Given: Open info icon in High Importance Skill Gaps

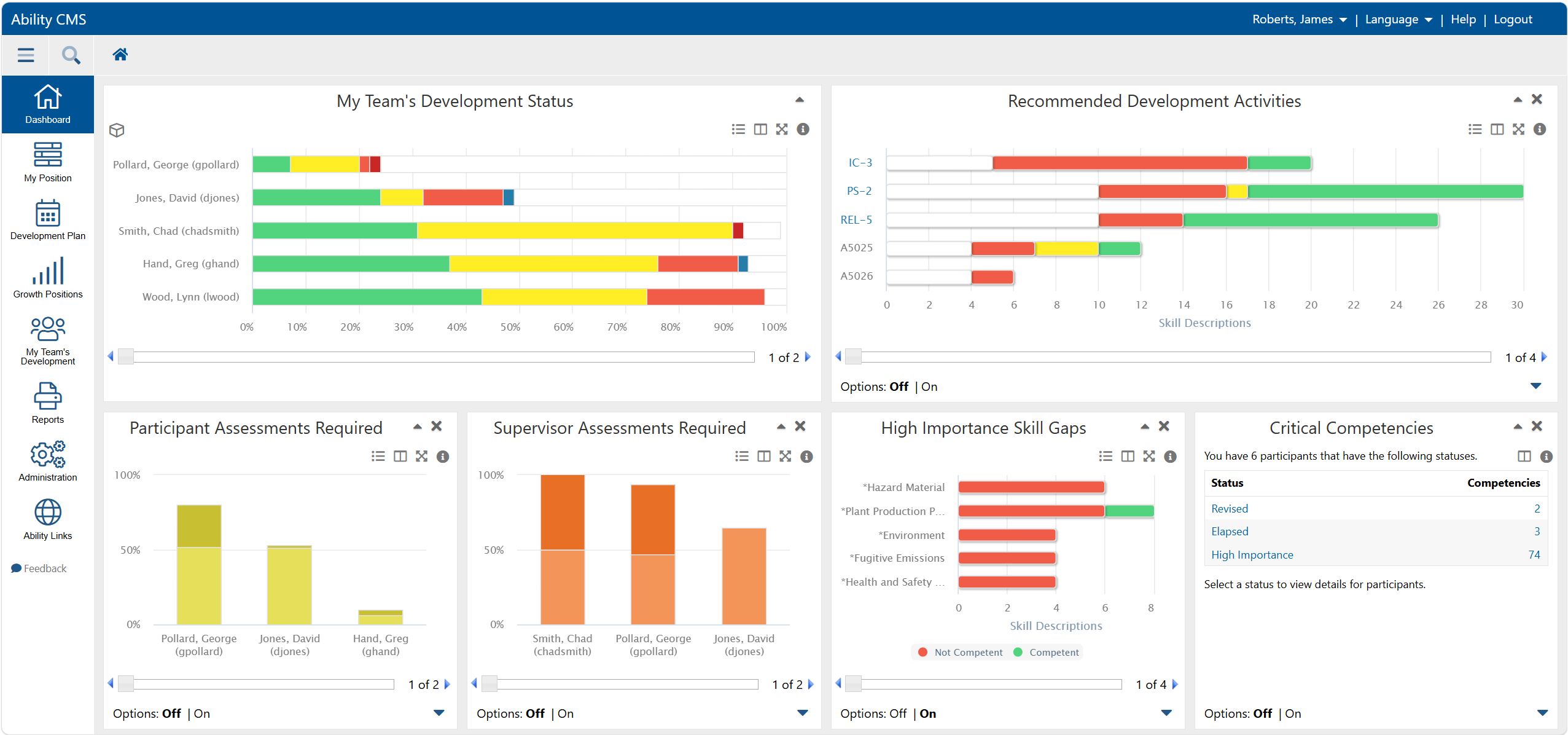Looking at the screenshot, I should pos(1171,457).
